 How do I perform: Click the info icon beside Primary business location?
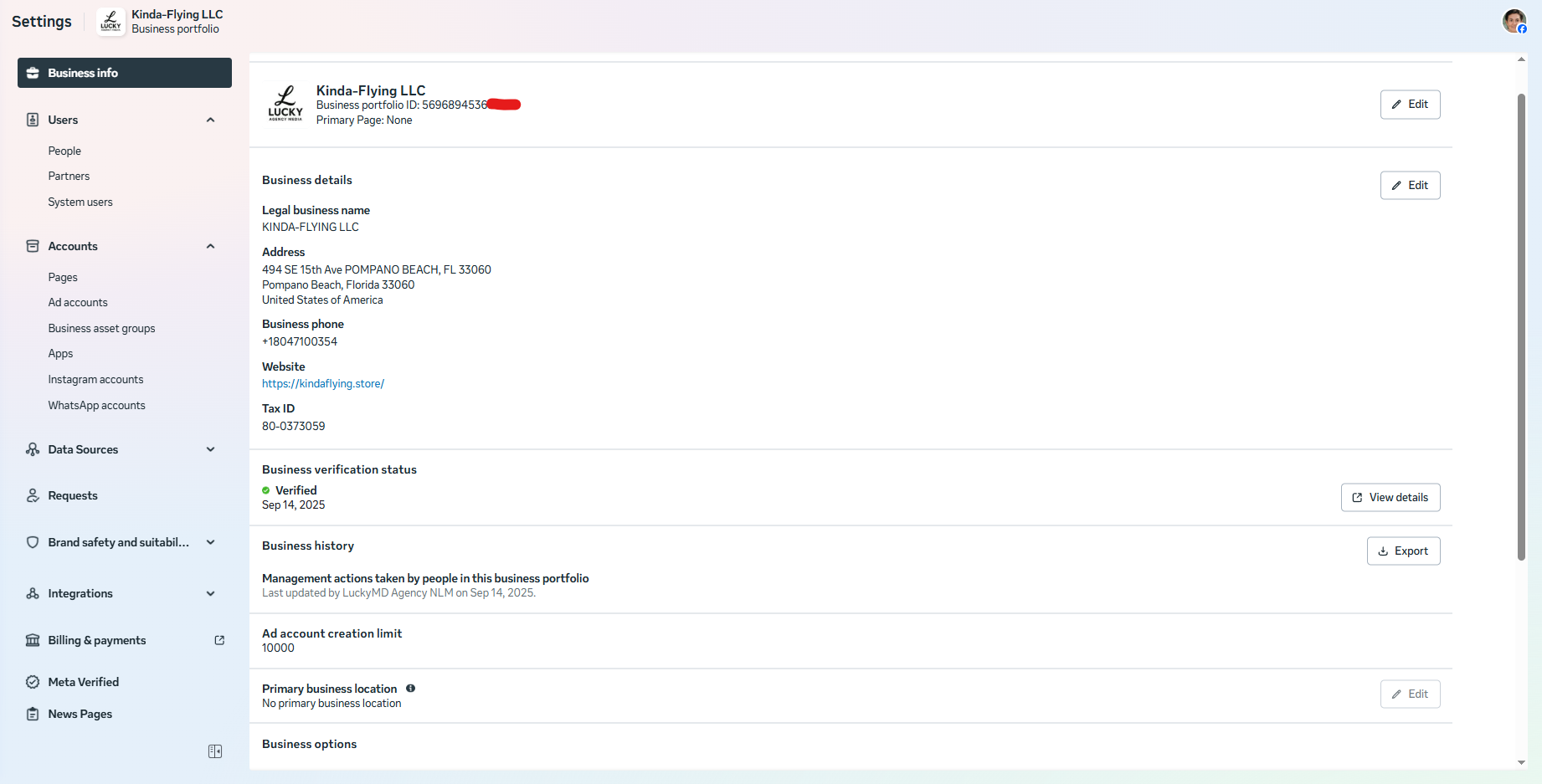point(411,689)
